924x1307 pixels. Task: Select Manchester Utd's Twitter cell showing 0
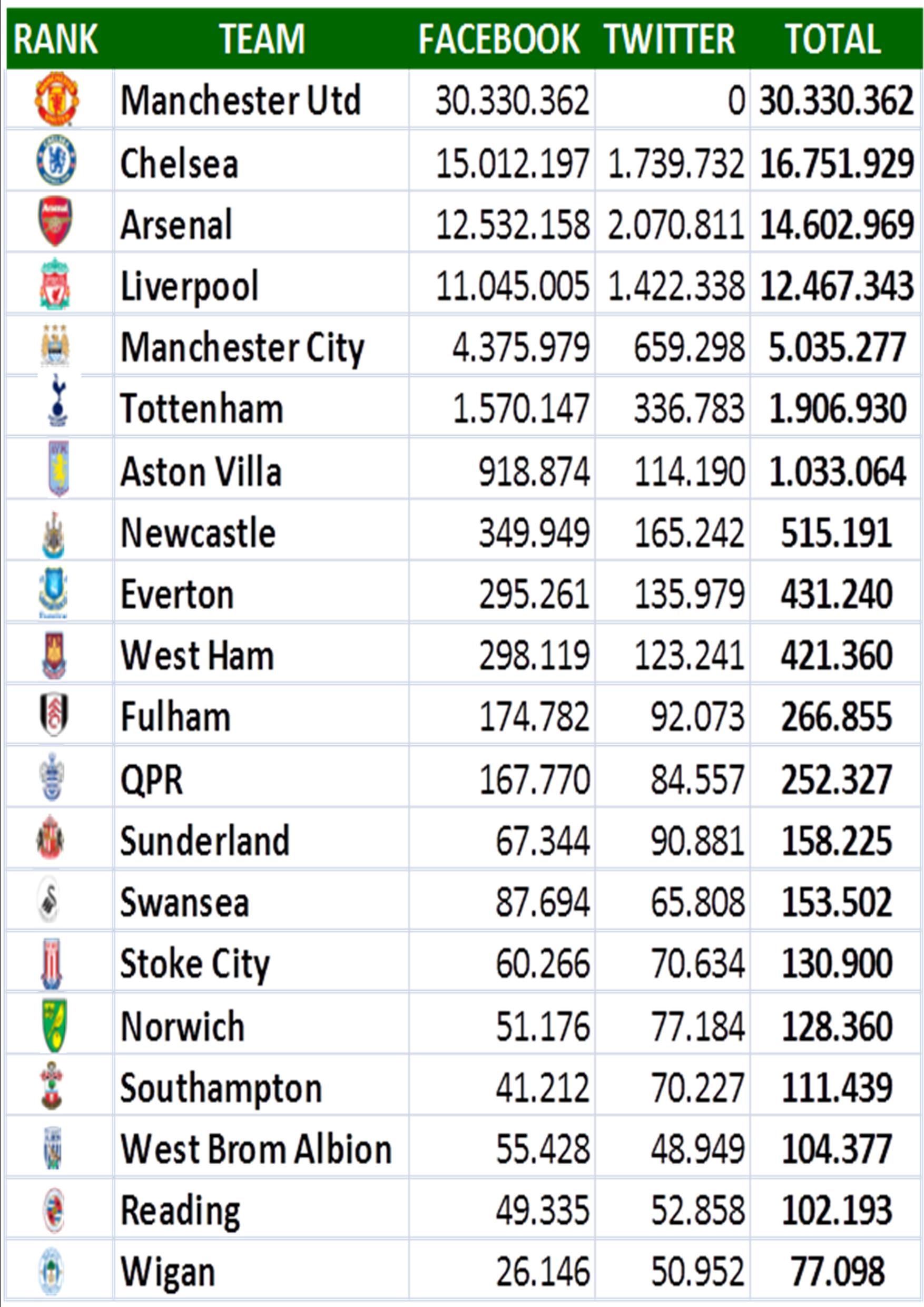673,100
